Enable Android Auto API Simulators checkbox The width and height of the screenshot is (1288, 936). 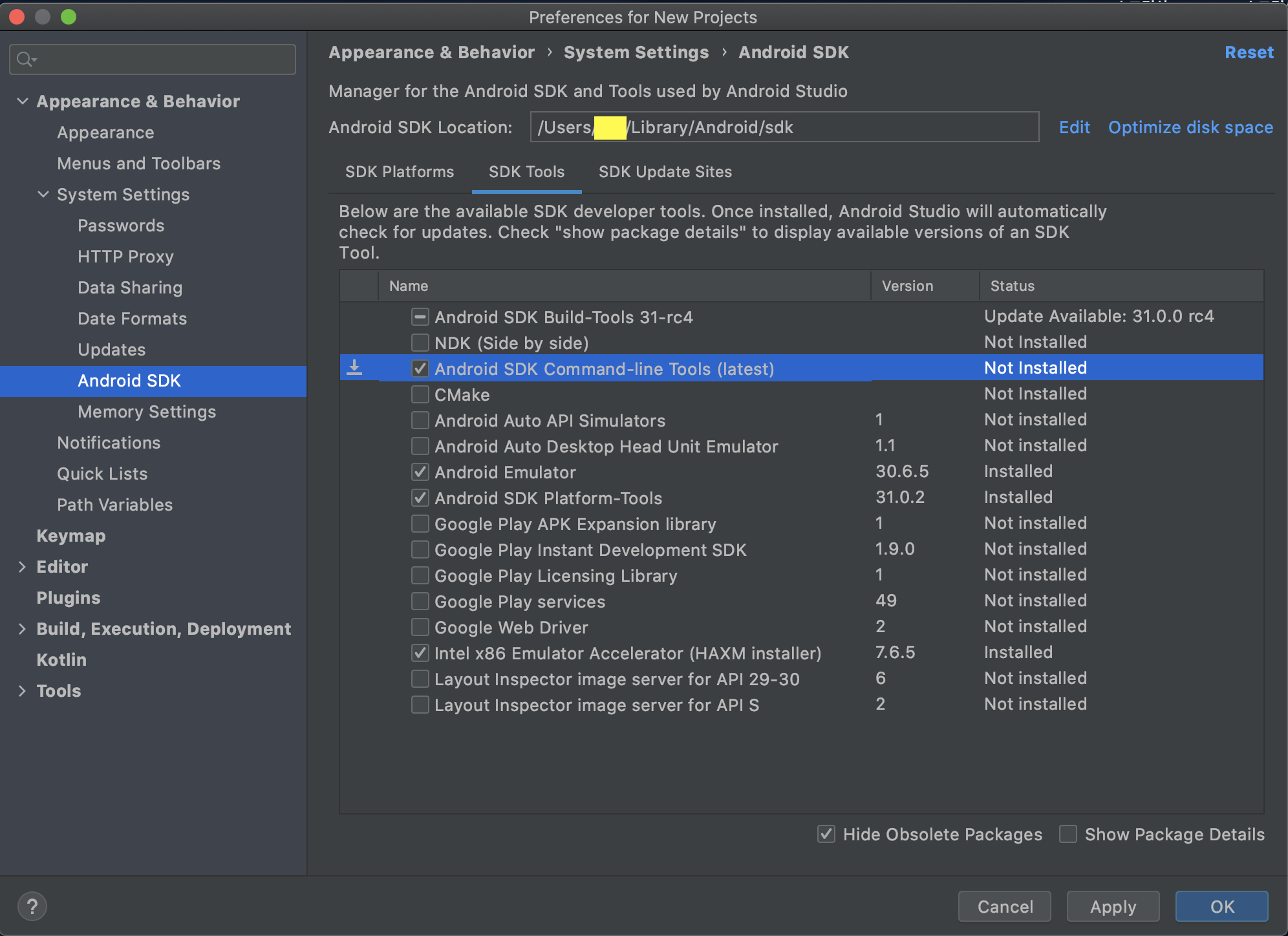[420, 420]
